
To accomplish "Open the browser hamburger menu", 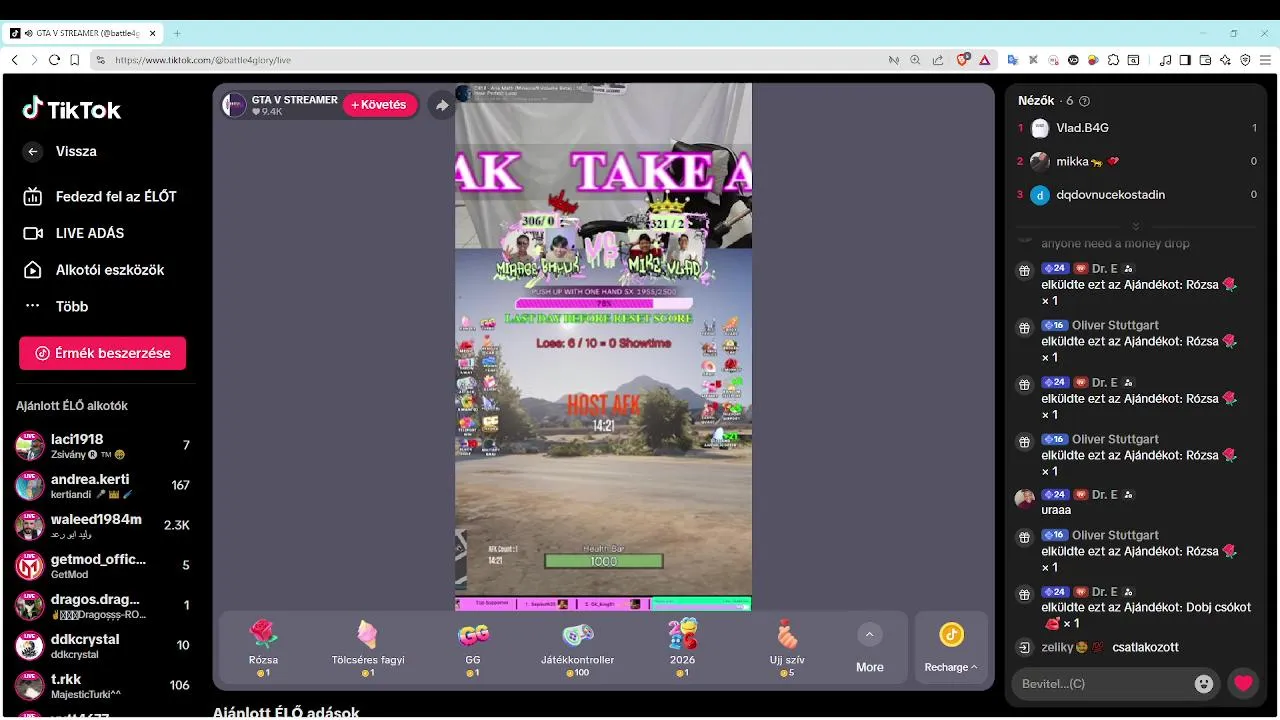I will (x=1265, y=60).
